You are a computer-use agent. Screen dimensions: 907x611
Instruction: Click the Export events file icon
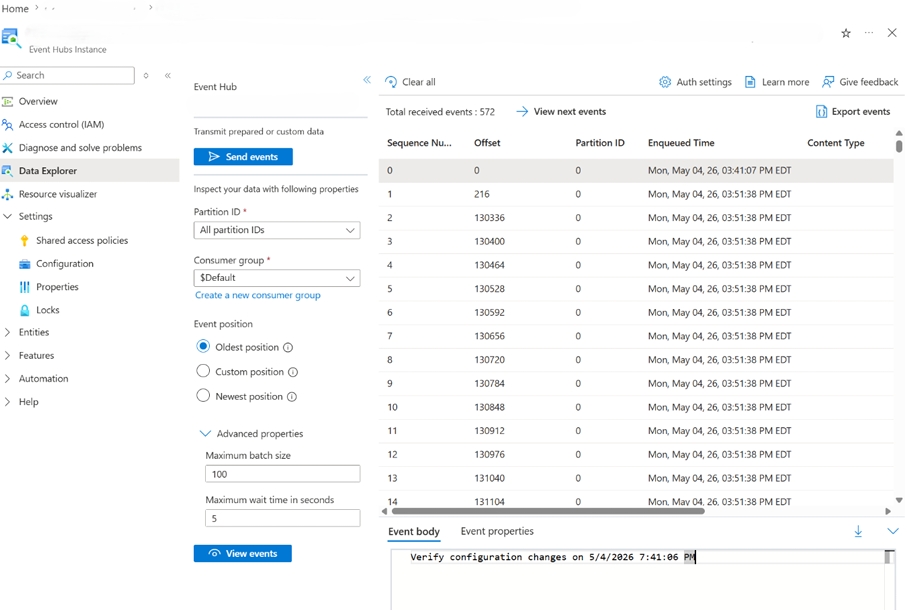[821, 112]
